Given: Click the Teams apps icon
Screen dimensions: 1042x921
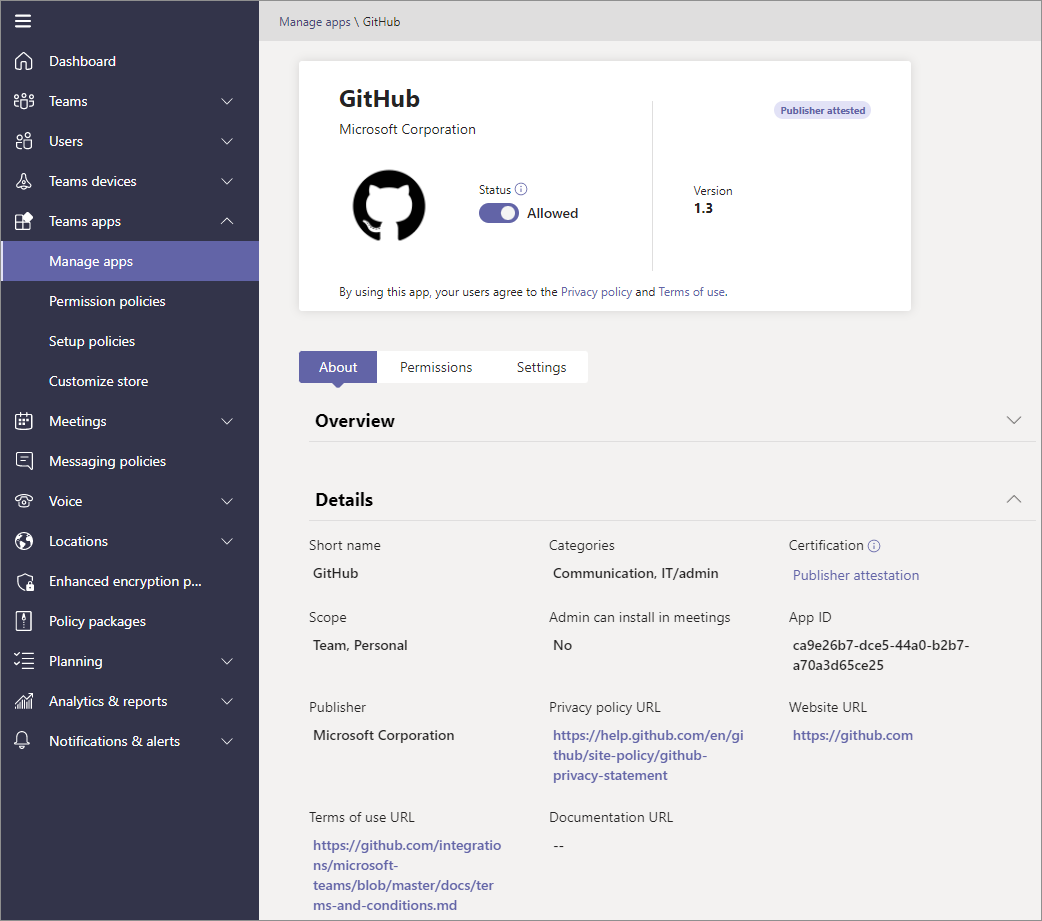Looking at the screenshot, I should click(23, 221).
